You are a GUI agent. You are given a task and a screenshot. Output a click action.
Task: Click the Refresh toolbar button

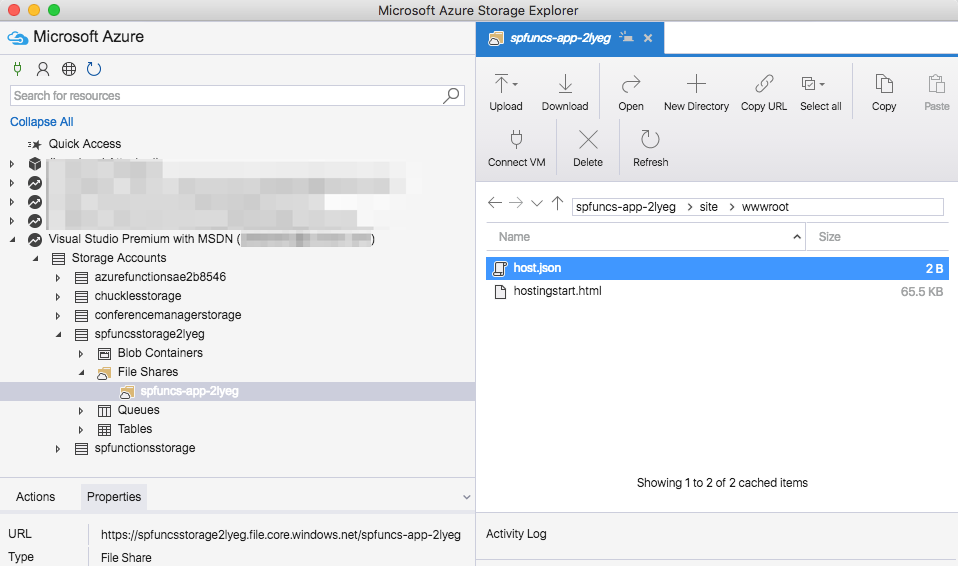click(x=650, y=149)
